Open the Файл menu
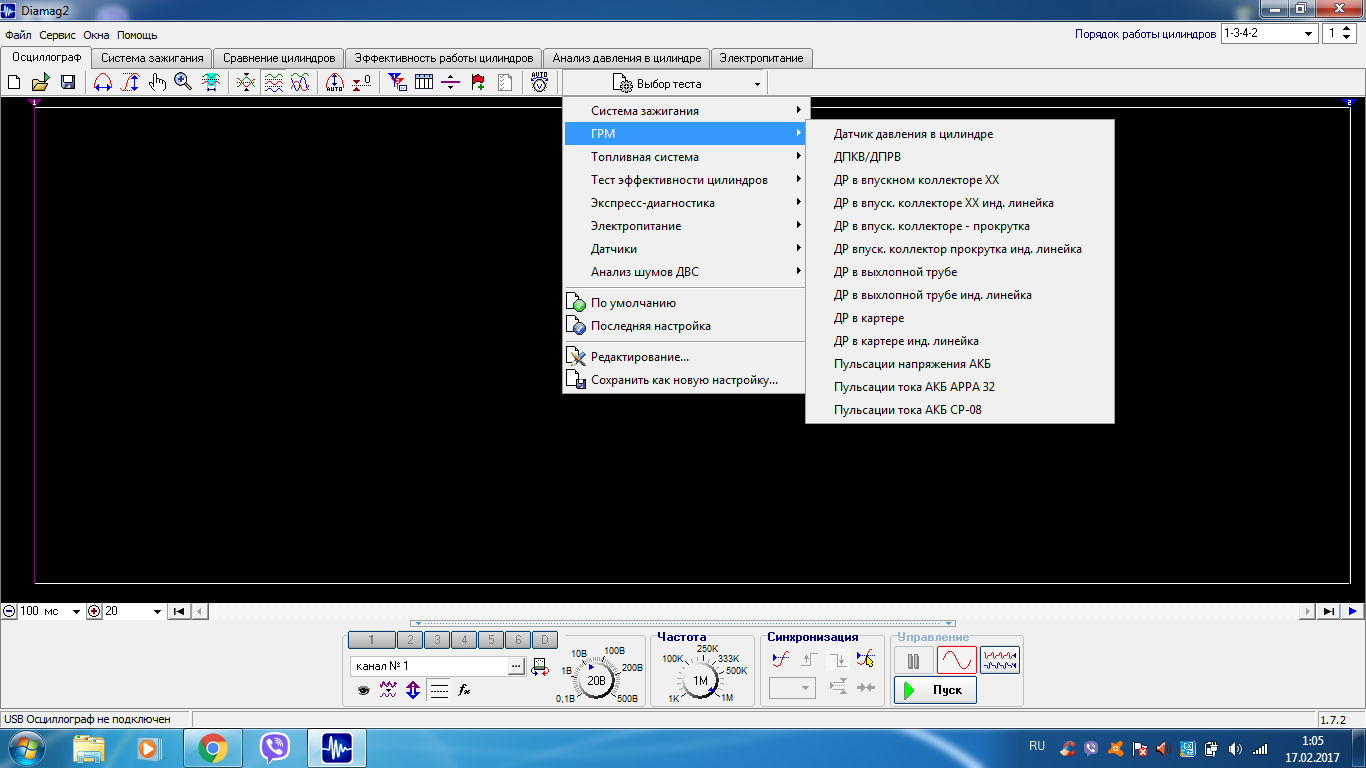 click(18, 35)
